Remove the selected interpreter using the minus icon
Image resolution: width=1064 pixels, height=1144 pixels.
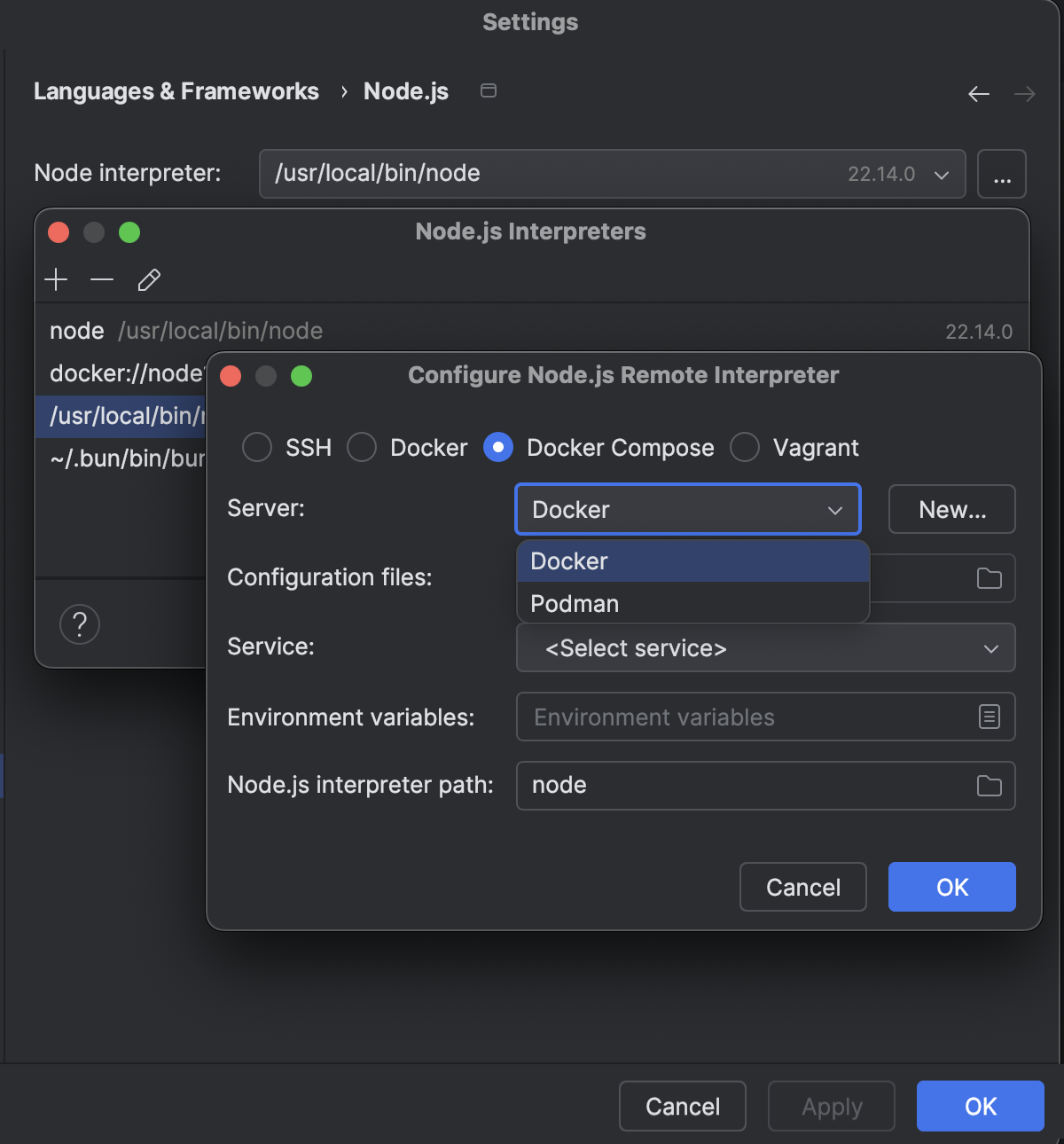pyautogui.click(x=102, y=279)
